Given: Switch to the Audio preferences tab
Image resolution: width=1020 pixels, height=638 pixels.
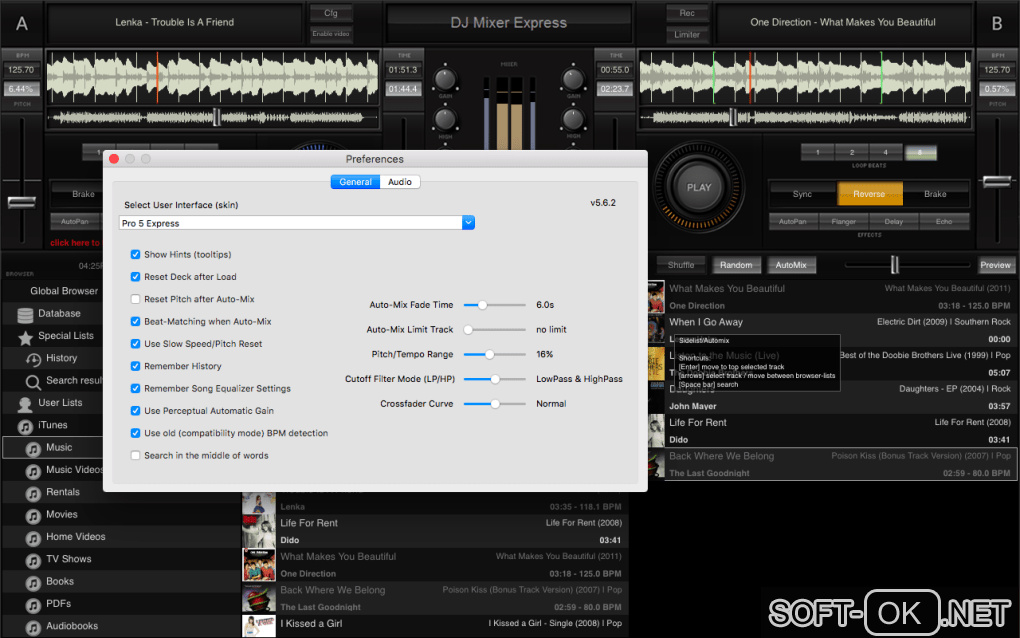Looking at the screenshot, I should click(x=400, y=182).
